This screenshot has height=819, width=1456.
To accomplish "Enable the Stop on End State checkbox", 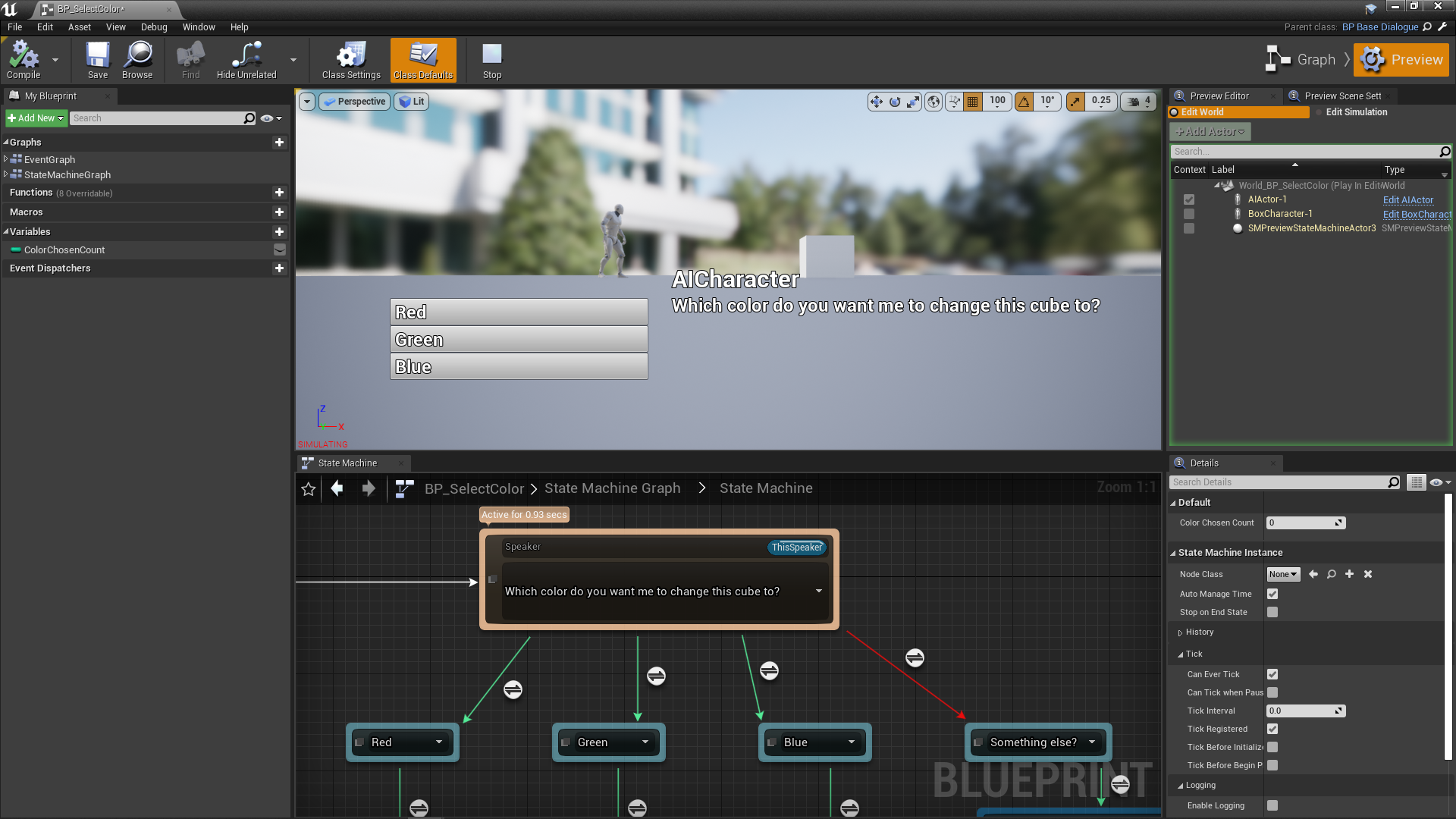I will [1272, 612].
